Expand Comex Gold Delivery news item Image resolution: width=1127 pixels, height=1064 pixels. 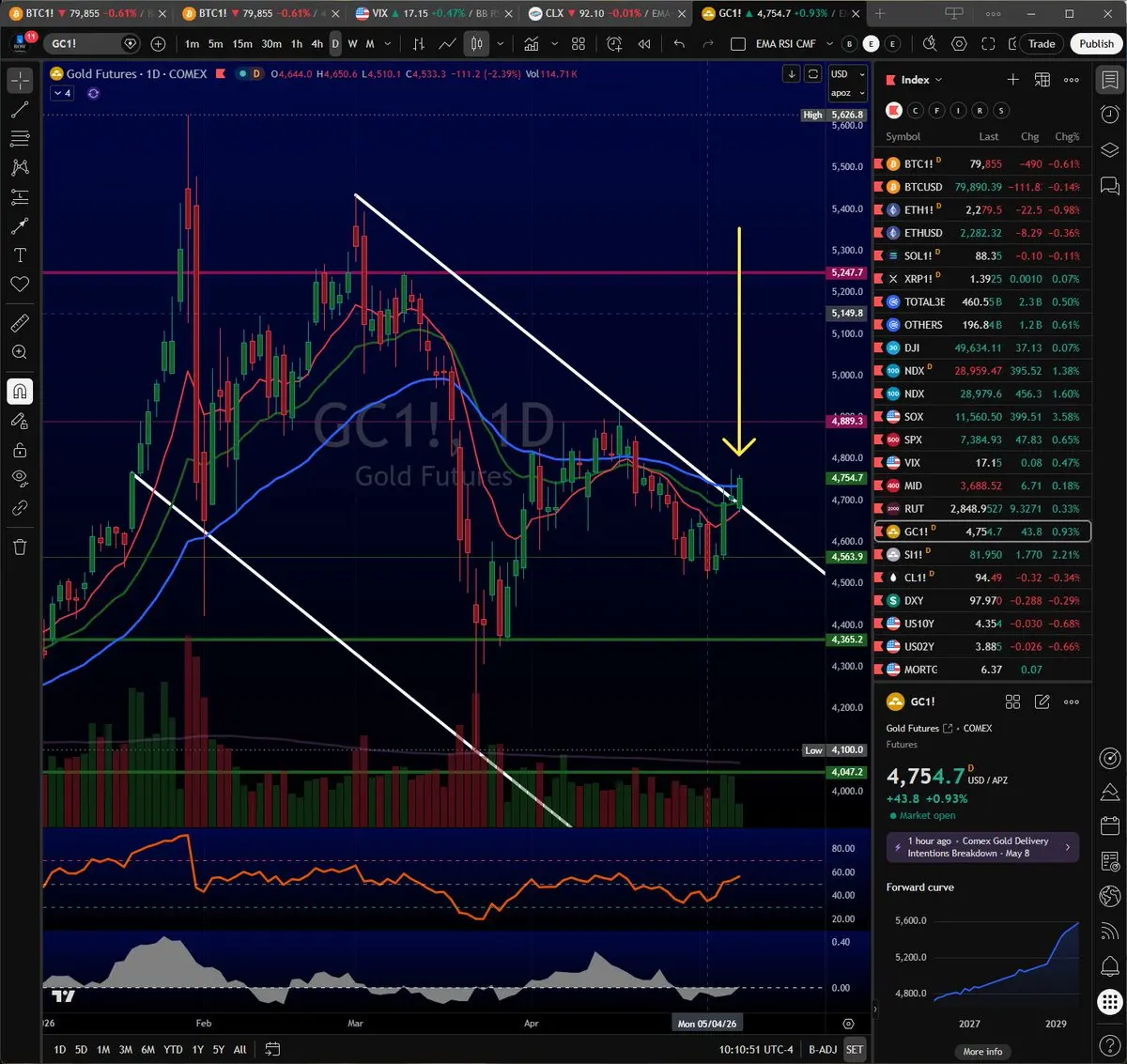click(x=982, y=847)
